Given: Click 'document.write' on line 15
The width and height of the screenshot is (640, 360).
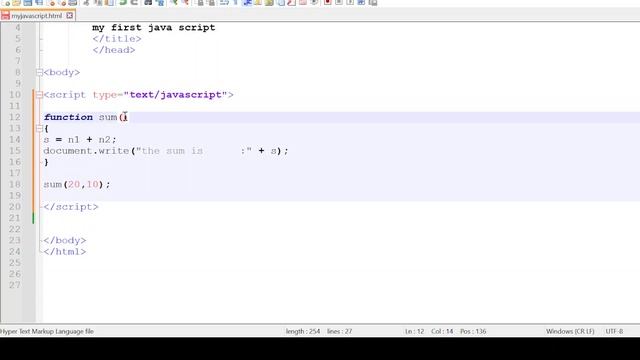Looking at the screenshot, I should pyautogui.click(x=86, y=151).
